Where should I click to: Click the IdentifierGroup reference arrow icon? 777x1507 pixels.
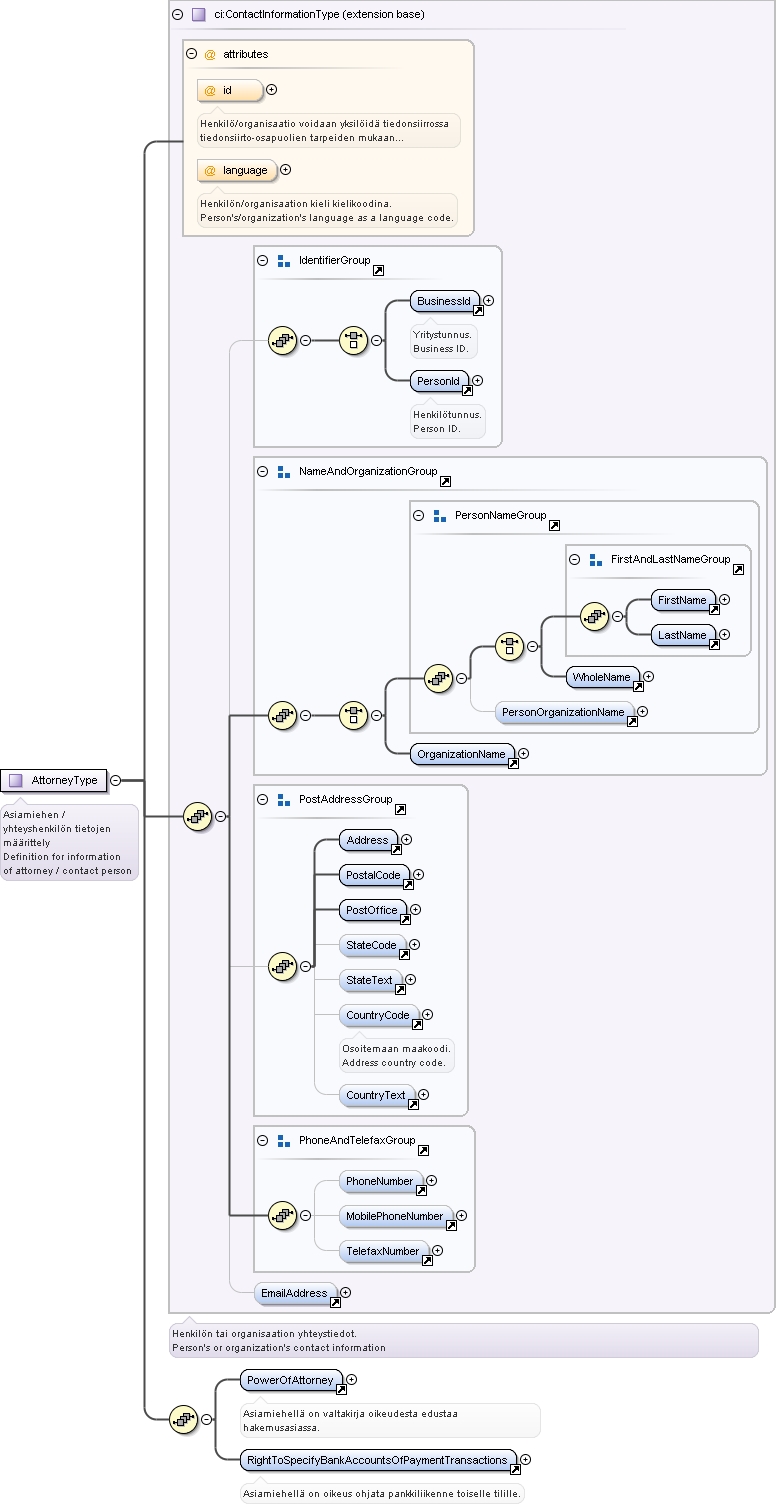pyautogui.click(x=379, y=270)
